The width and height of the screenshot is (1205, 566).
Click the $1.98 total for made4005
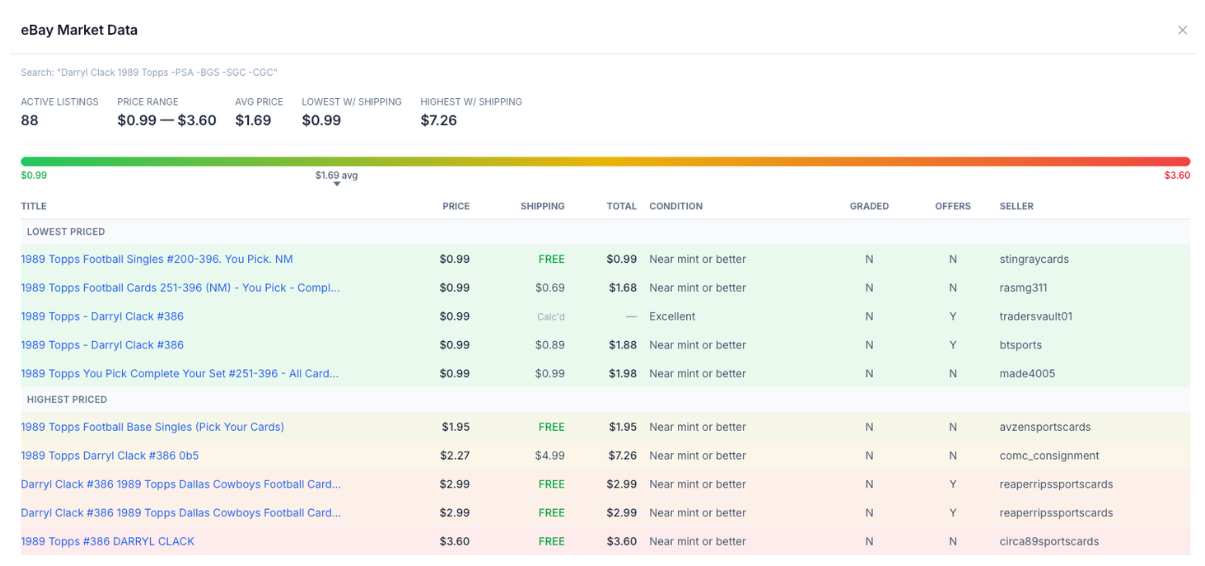(x=623, y=374)
